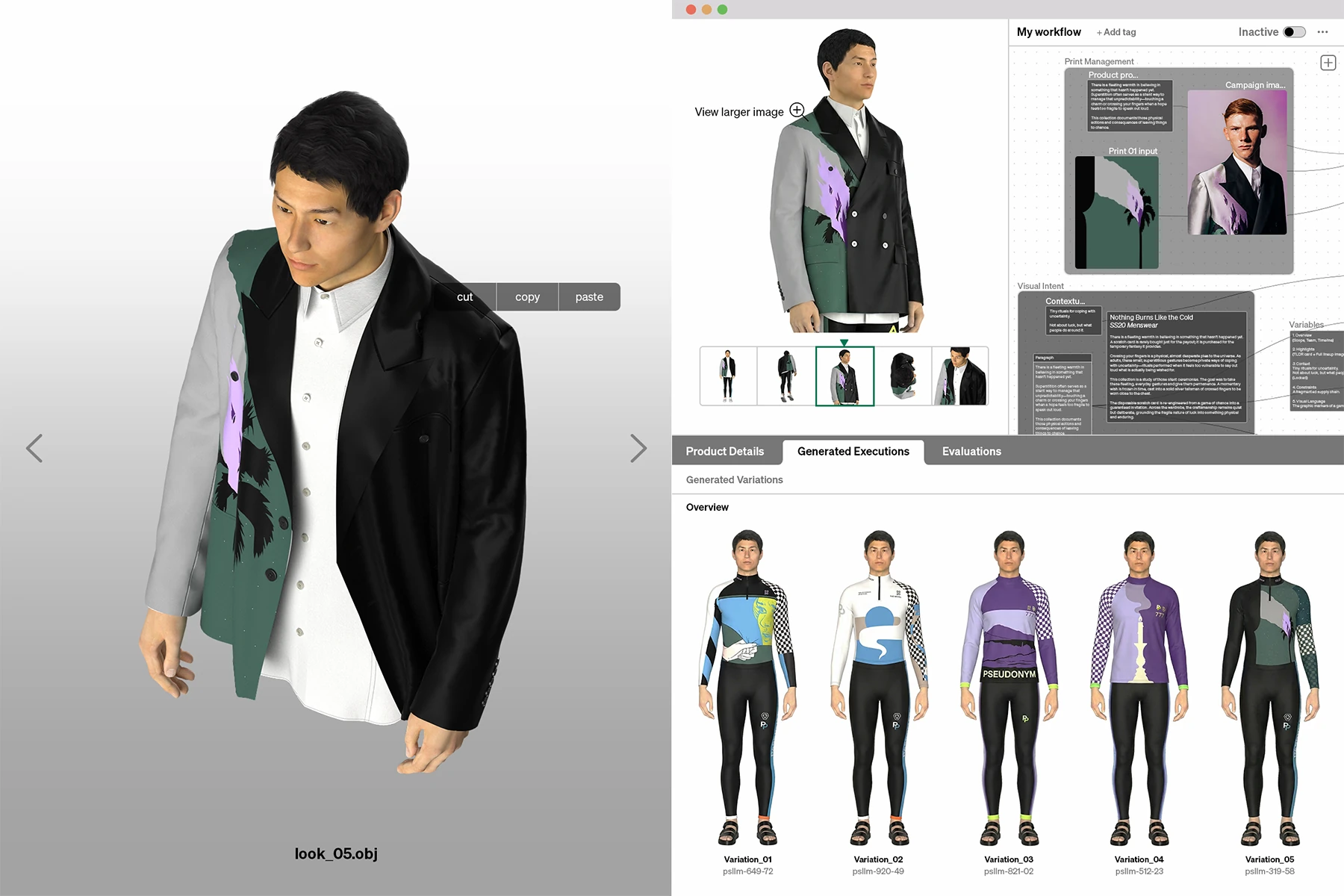Open the Variation_03 PSEUDONYM model preview

(x=1009, y=687)
